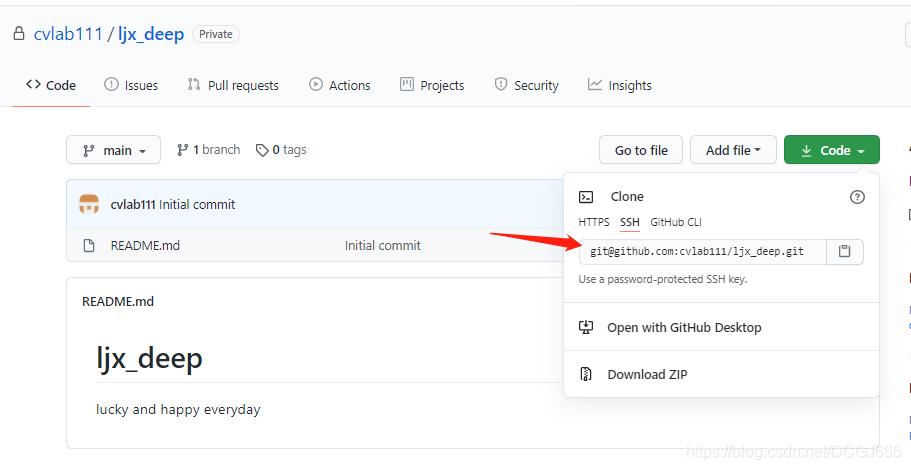Select the HTTPS clone option
911x470 pixels.
[594, 222]
